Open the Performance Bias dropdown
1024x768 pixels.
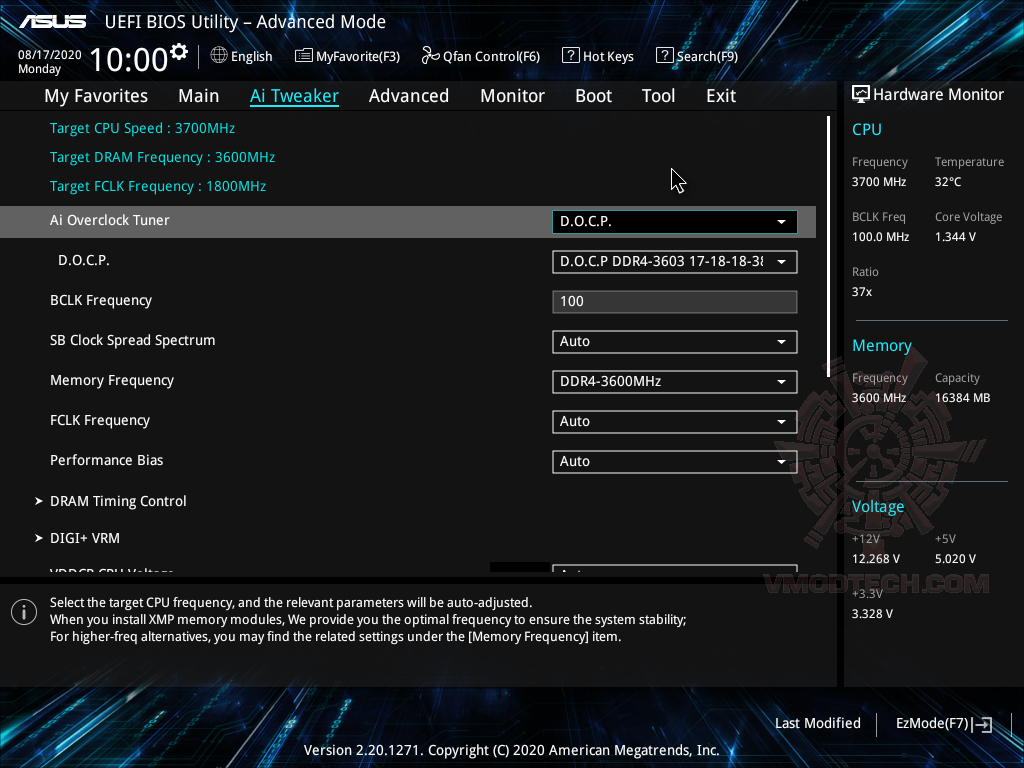point(674,461)
